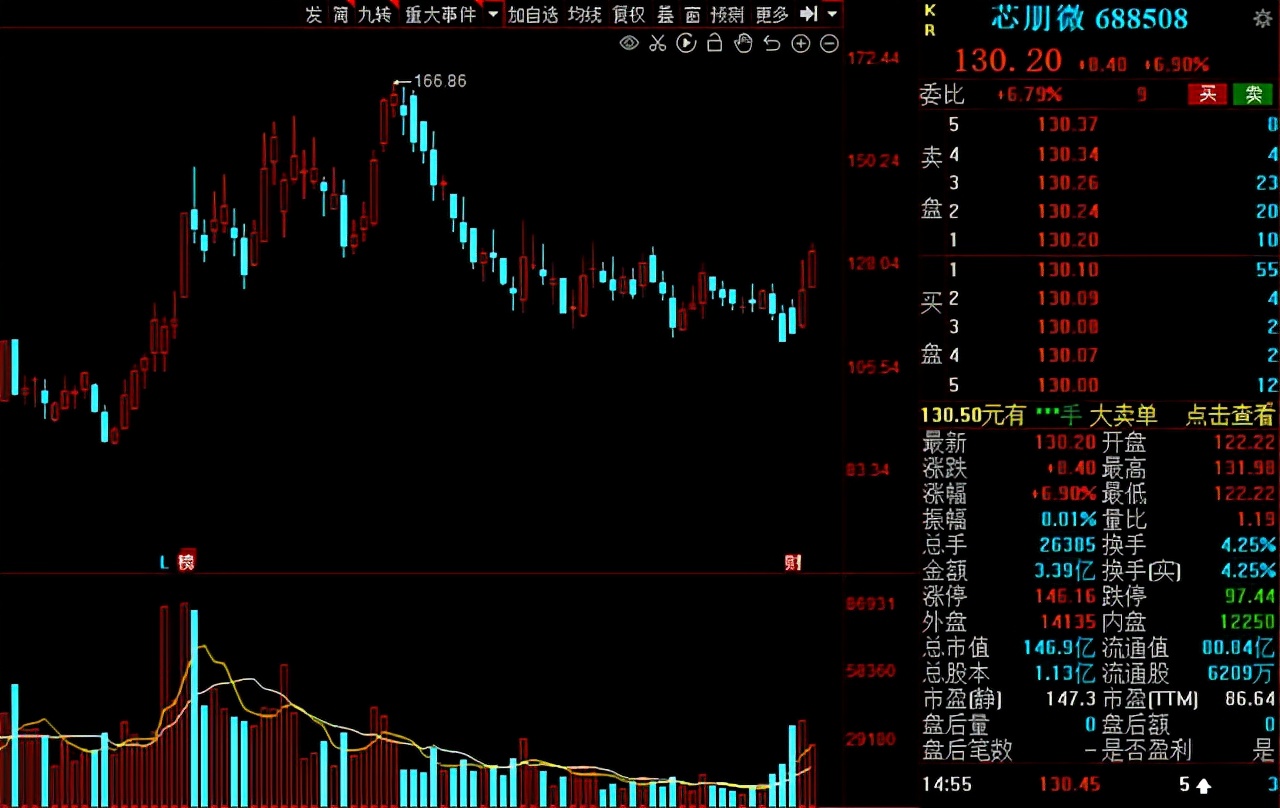Viewport: 1280px width, 808px height.
Task: Toggle the eye visibility icon above chart
Action: click(x=629, y=43)
